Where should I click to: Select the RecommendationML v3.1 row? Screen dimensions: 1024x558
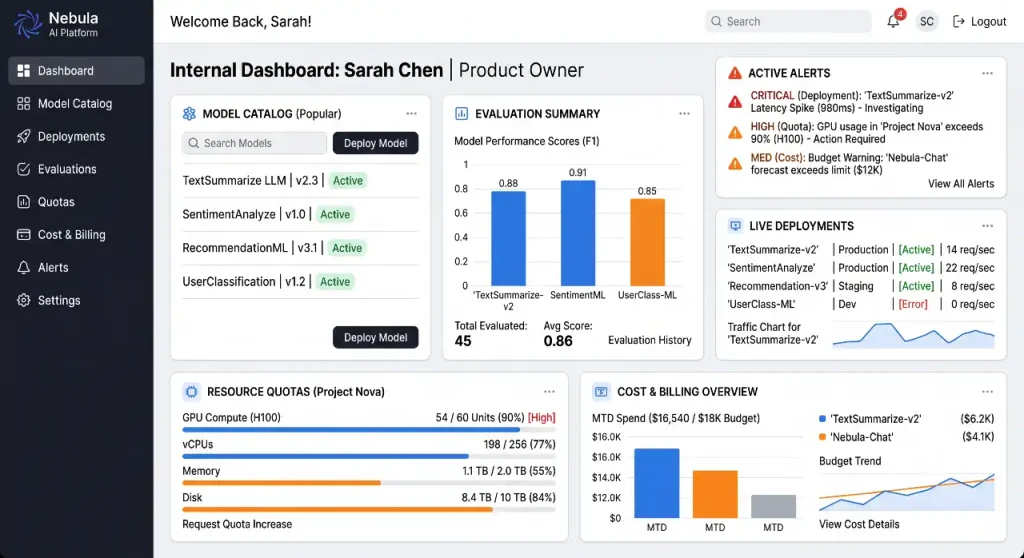click(x=300, y=248)
